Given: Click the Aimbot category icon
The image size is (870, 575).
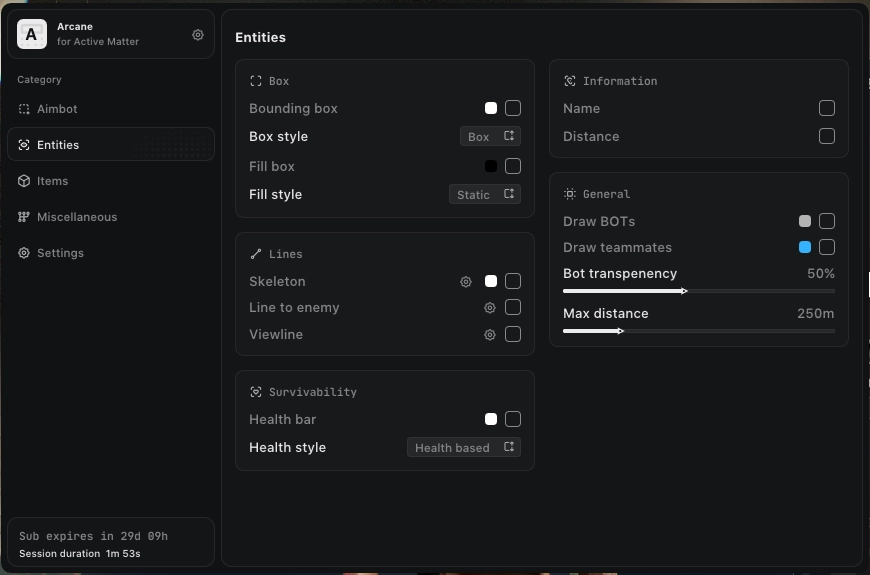Looking at the screenshot, I should coord(24,109).
